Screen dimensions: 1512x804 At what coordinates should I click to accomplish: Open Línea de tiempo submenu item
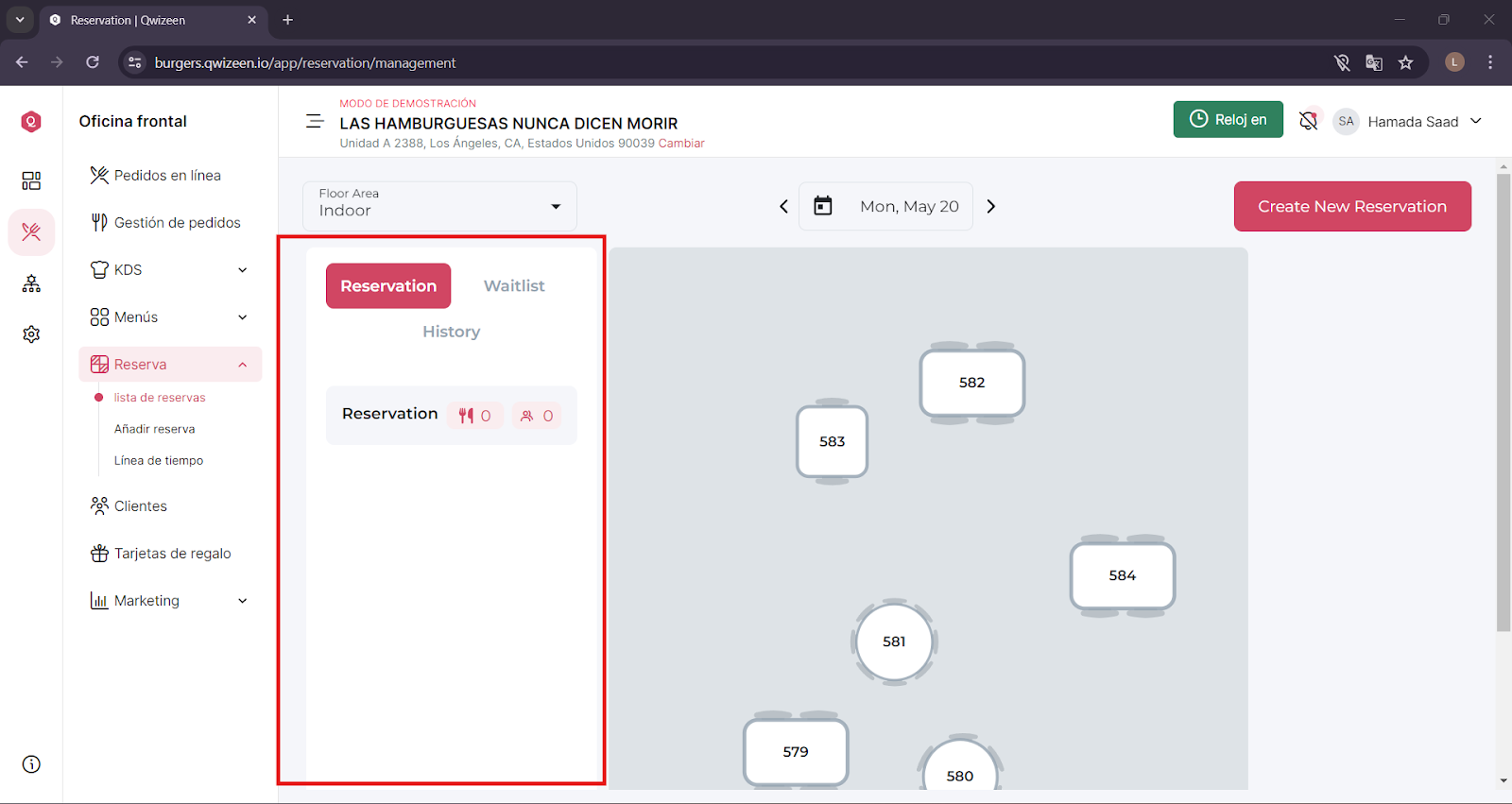click(x=159, y=461)
